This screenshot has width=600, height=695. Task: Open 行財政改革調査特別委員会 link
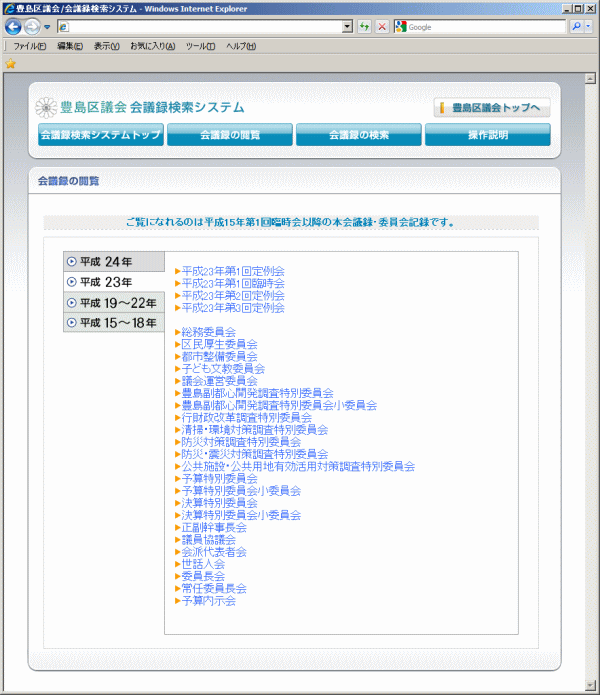(x=247, y=418)
